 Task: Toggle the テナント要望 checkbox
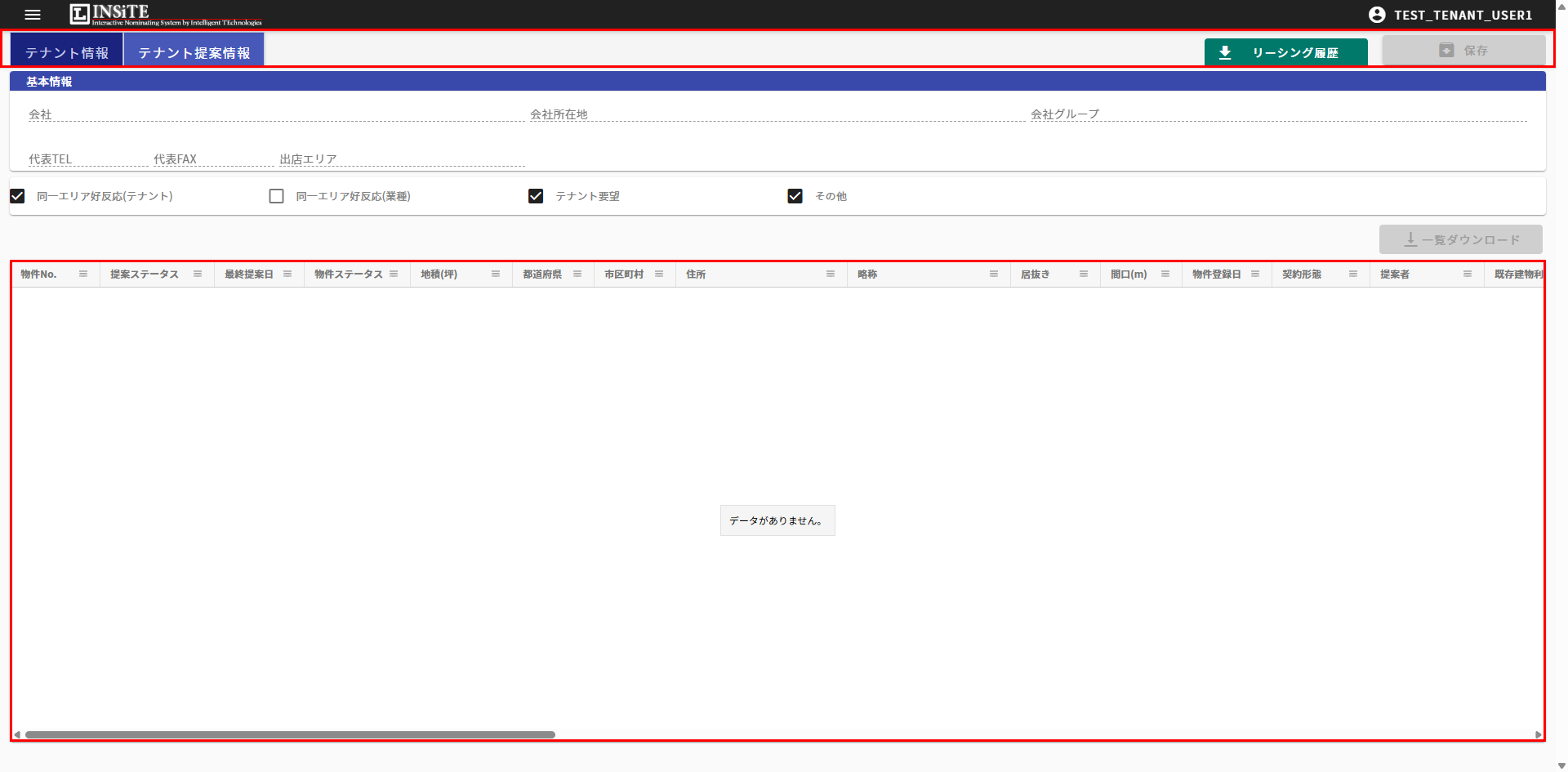(536, 196)
